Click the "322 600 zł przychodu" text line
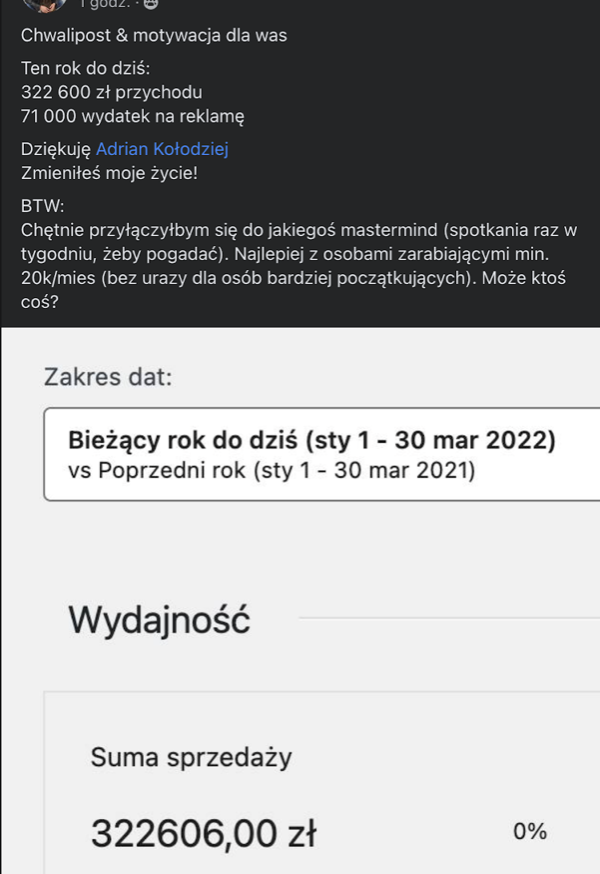Image resolution: width=600 pixels, height=874 pixels. pos(112,92)
